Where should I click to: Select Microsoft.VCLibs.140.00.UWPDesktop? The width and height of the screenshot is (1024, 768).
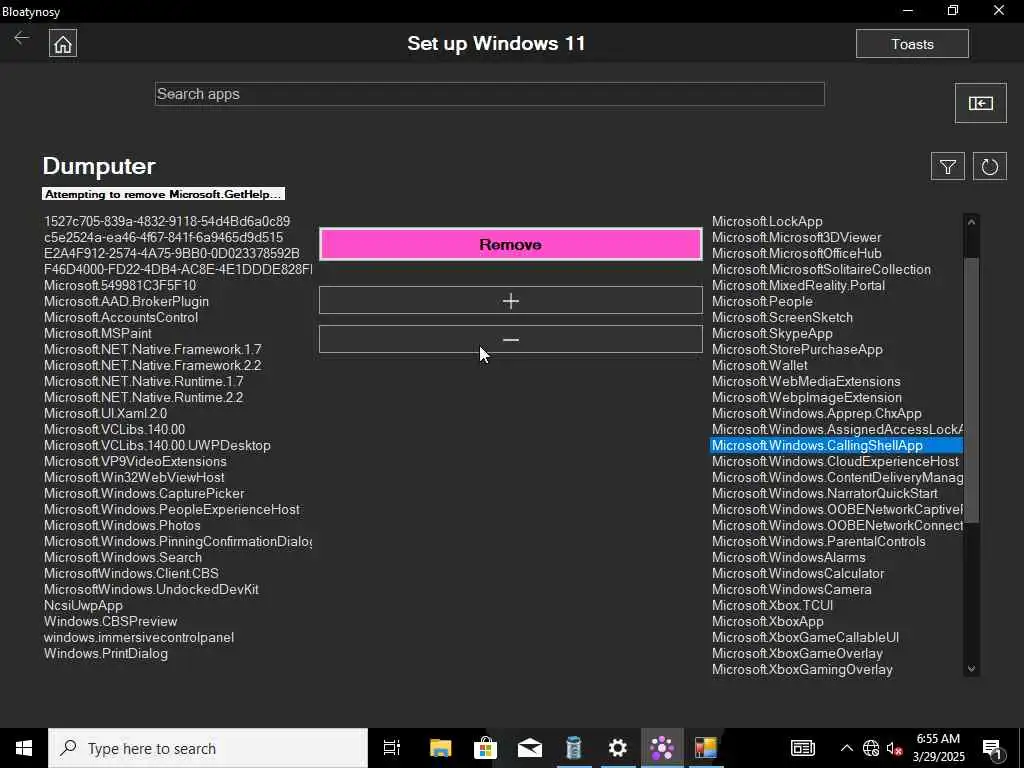click(157, 445)
